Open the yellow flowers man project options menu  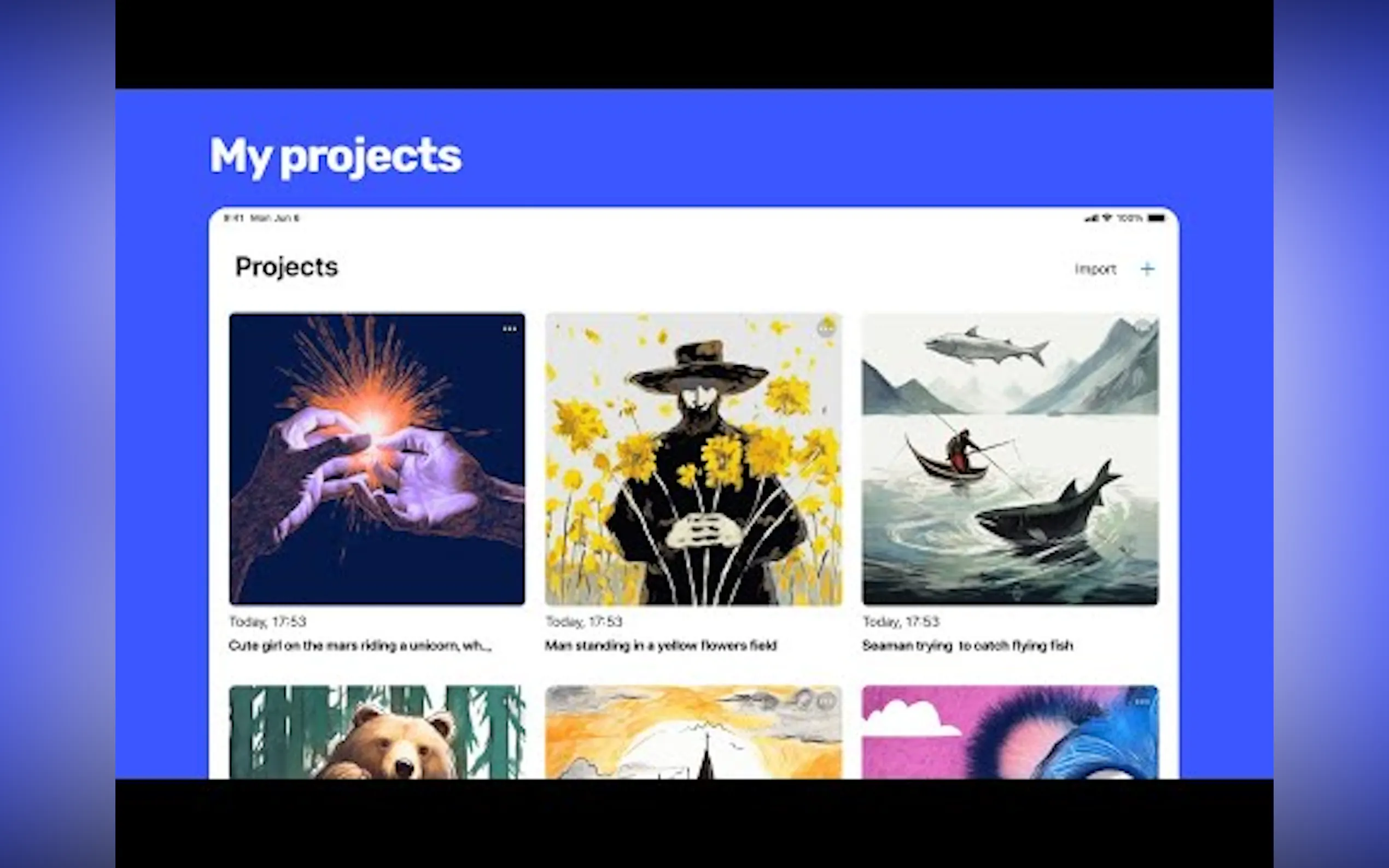(x=826, y=329)
